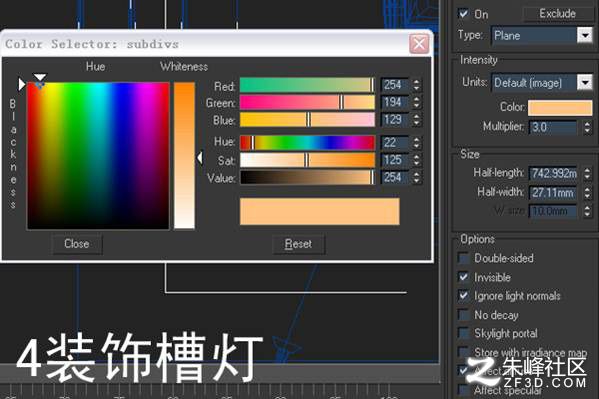Click the Sat slider bar
The image size is (599, 399).
pyautogui.click(x=307, y=160)
